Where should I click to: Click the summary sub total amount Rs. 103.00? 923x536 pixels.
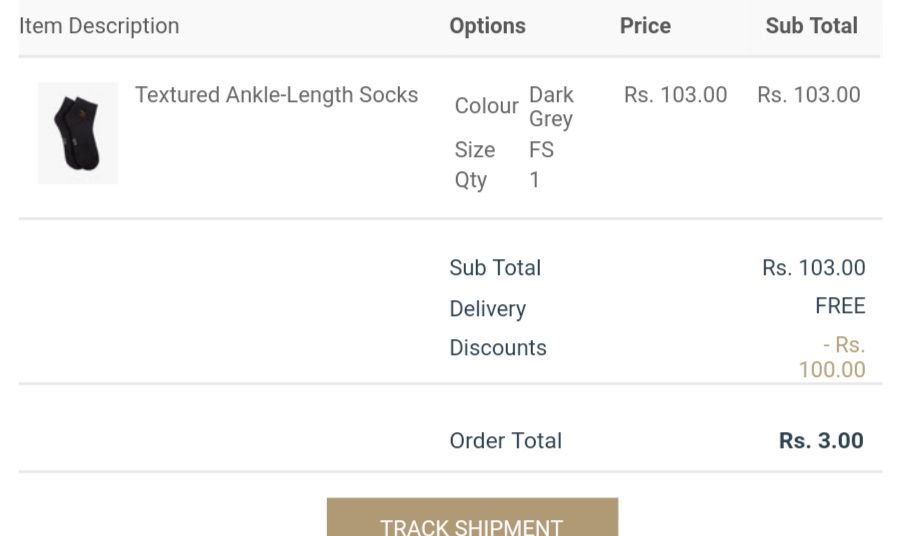pos(814,268)
